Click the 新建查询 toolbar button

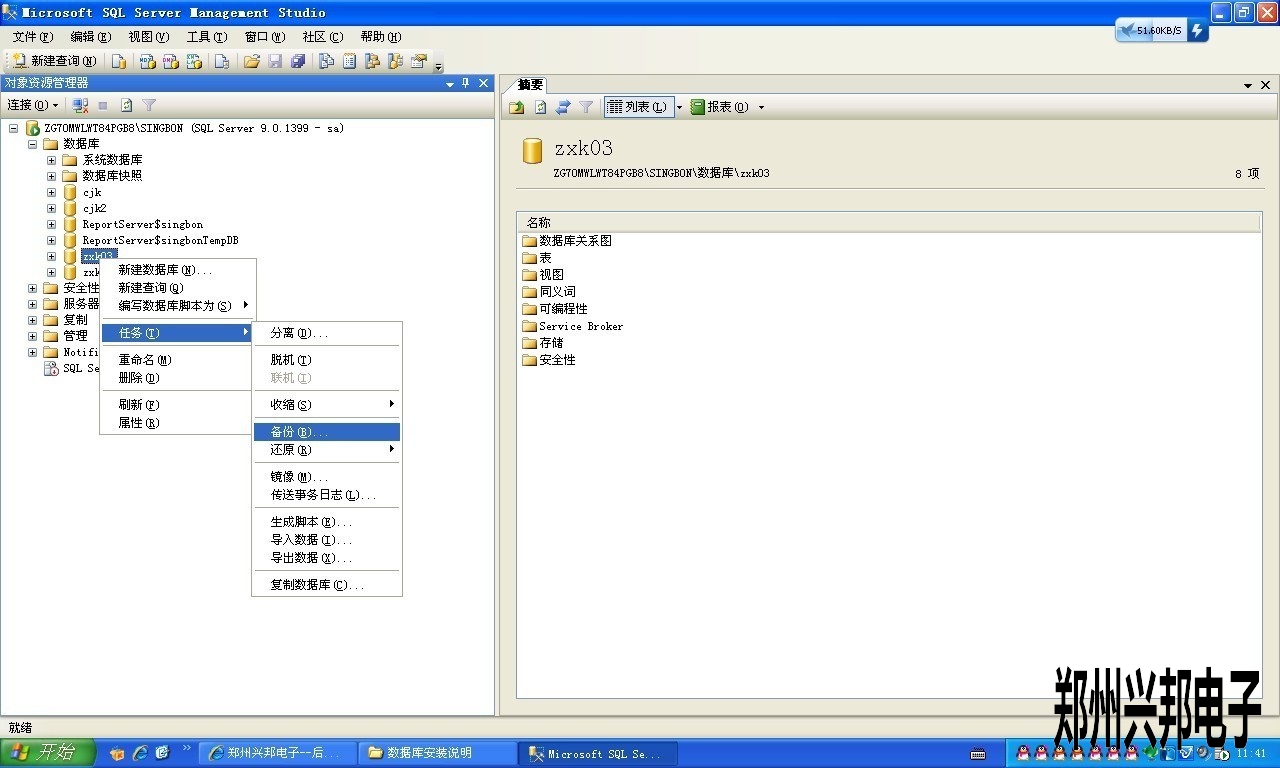coord(54,61)
